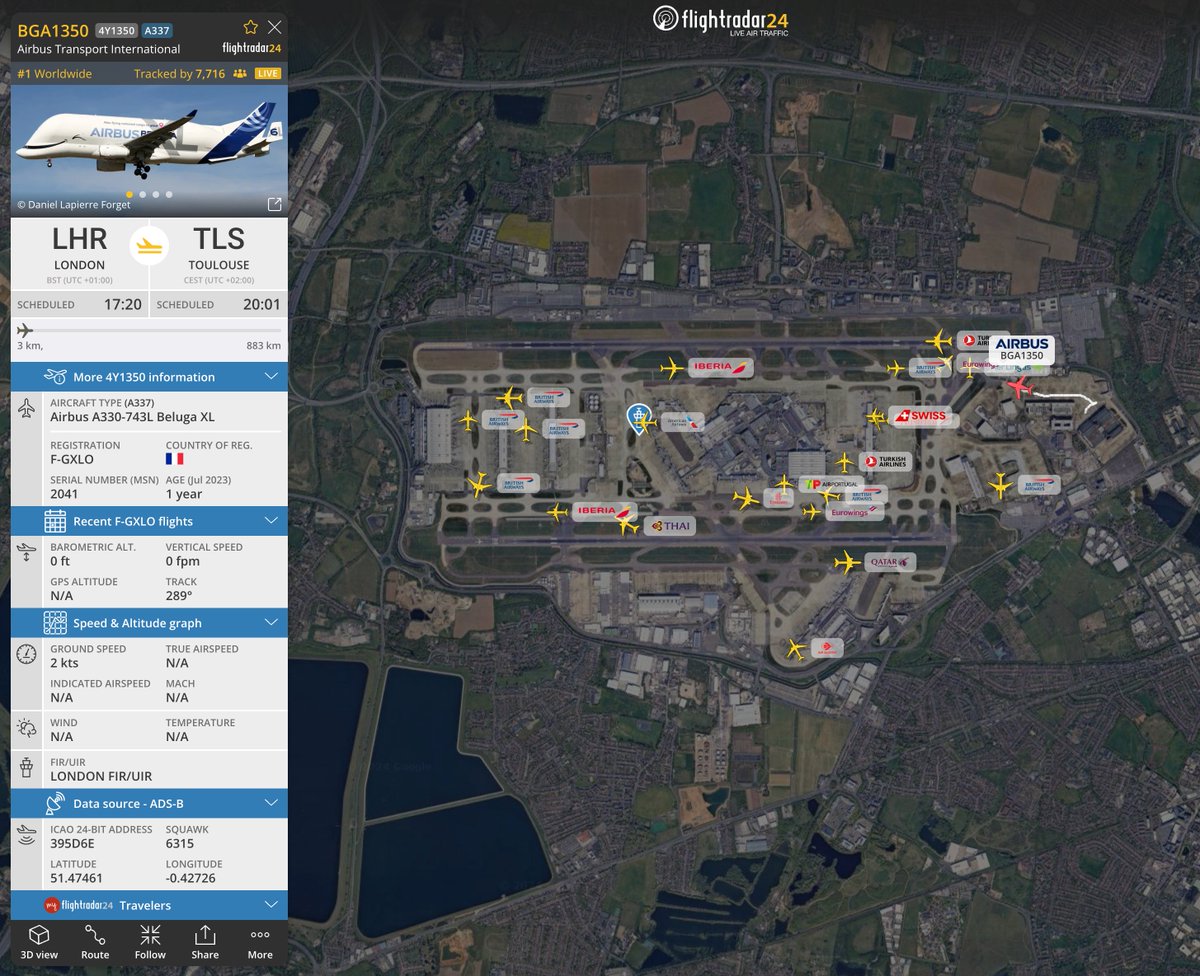This screenshot has width=1200, height=976.
Task: Click 'Airbus A330-743L Beluga XL' aircraft type text
Action: tap(132, 417)
